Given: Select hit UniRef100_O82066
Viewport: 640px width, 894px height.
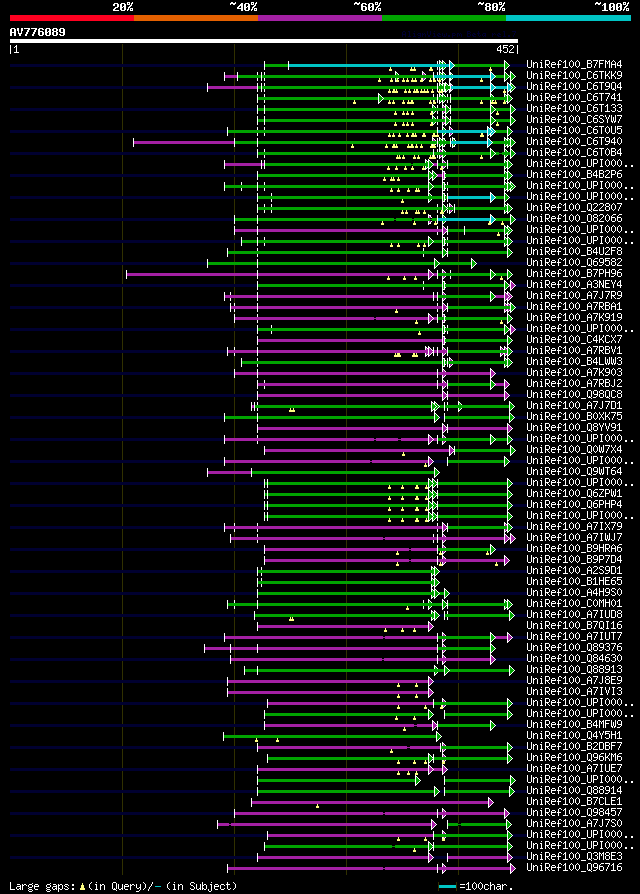Looking at the screenshot, I should pos(574,218).
